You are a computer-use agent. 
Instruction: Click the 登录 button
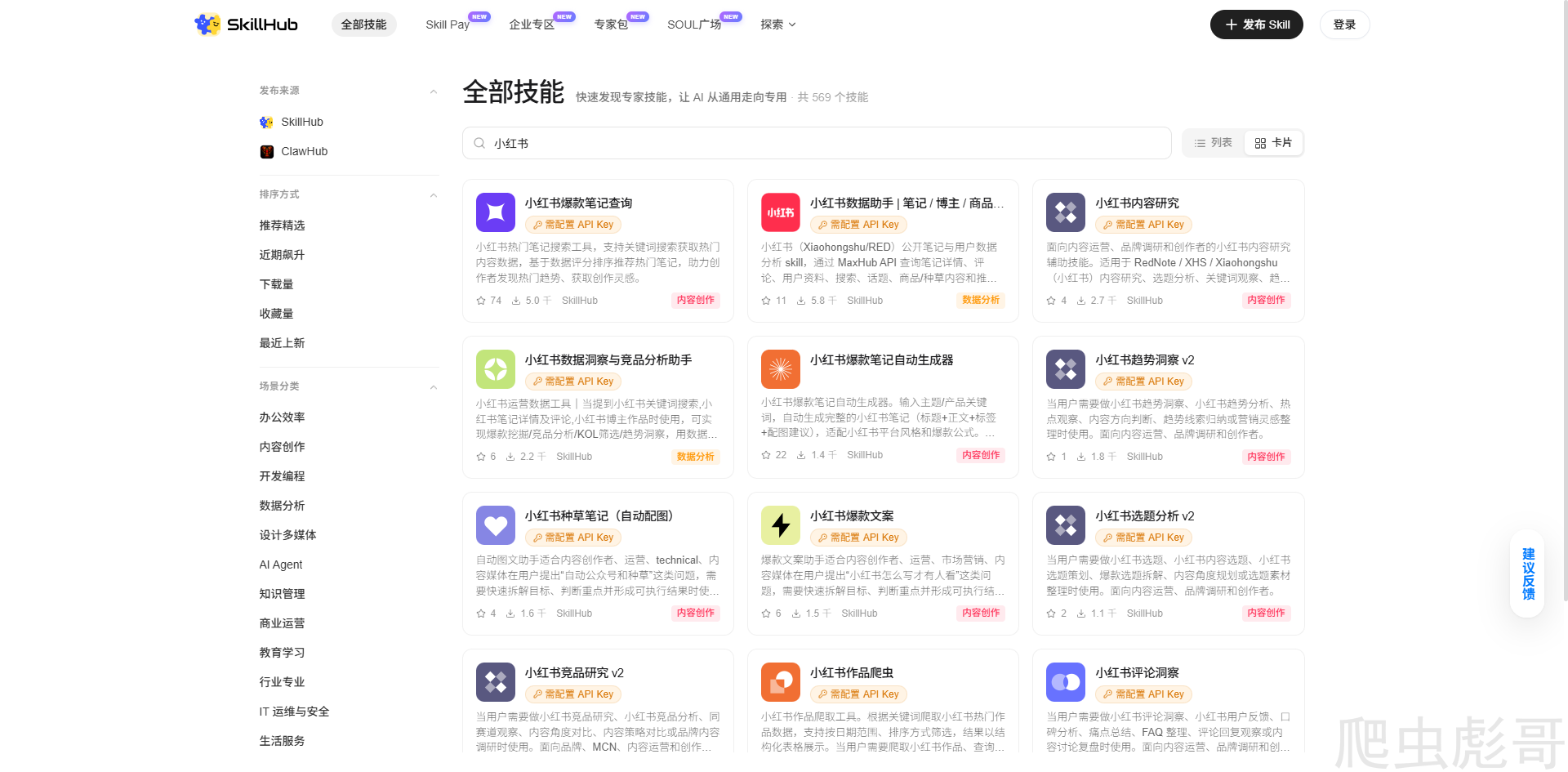click(x=1345, y=25)
